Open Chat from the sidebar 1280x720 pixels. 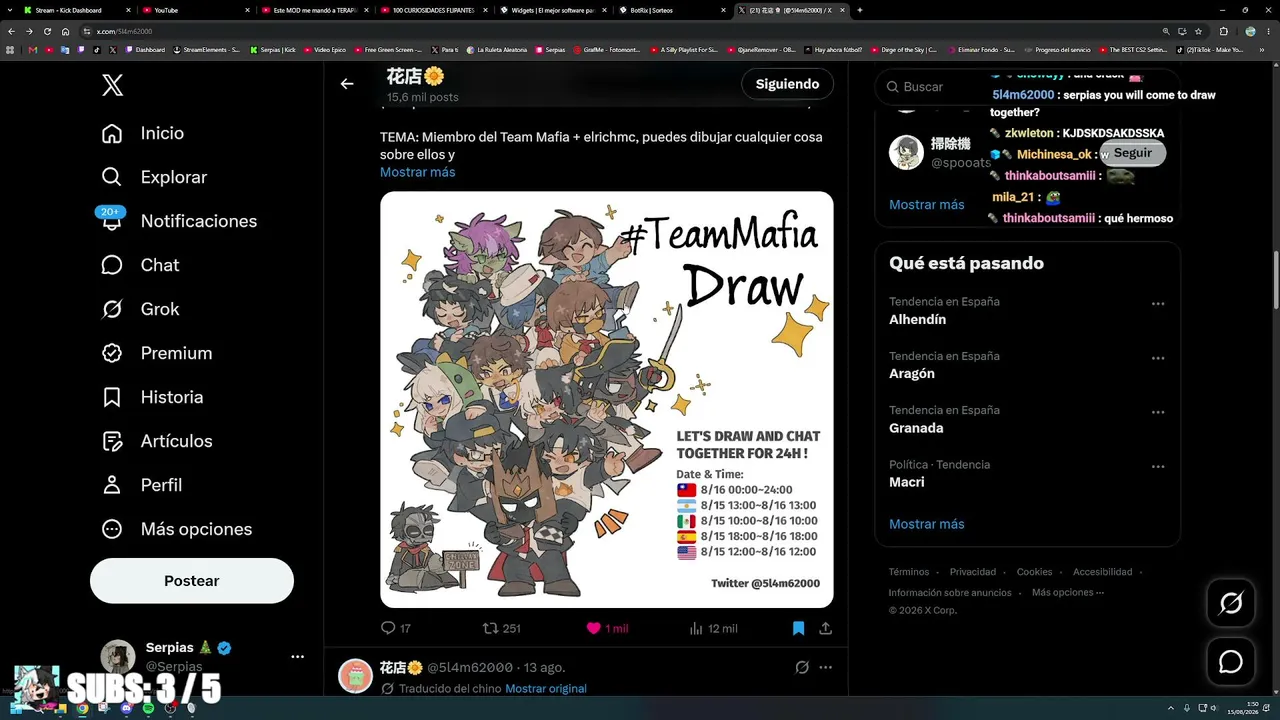140,265
